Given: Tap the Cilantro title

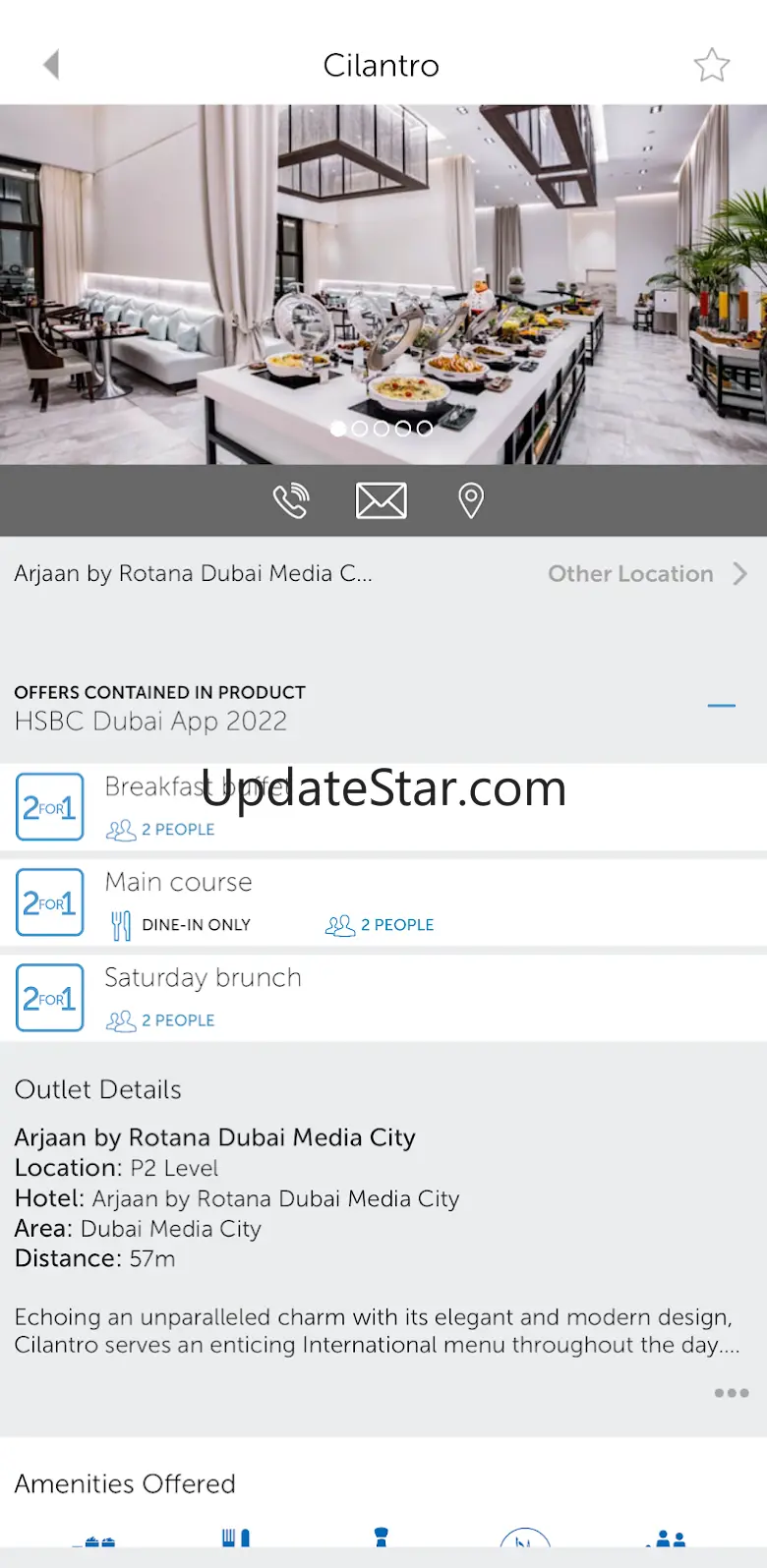Looking at the screenshot, I should pyautogui.click(x=382, y=65).
